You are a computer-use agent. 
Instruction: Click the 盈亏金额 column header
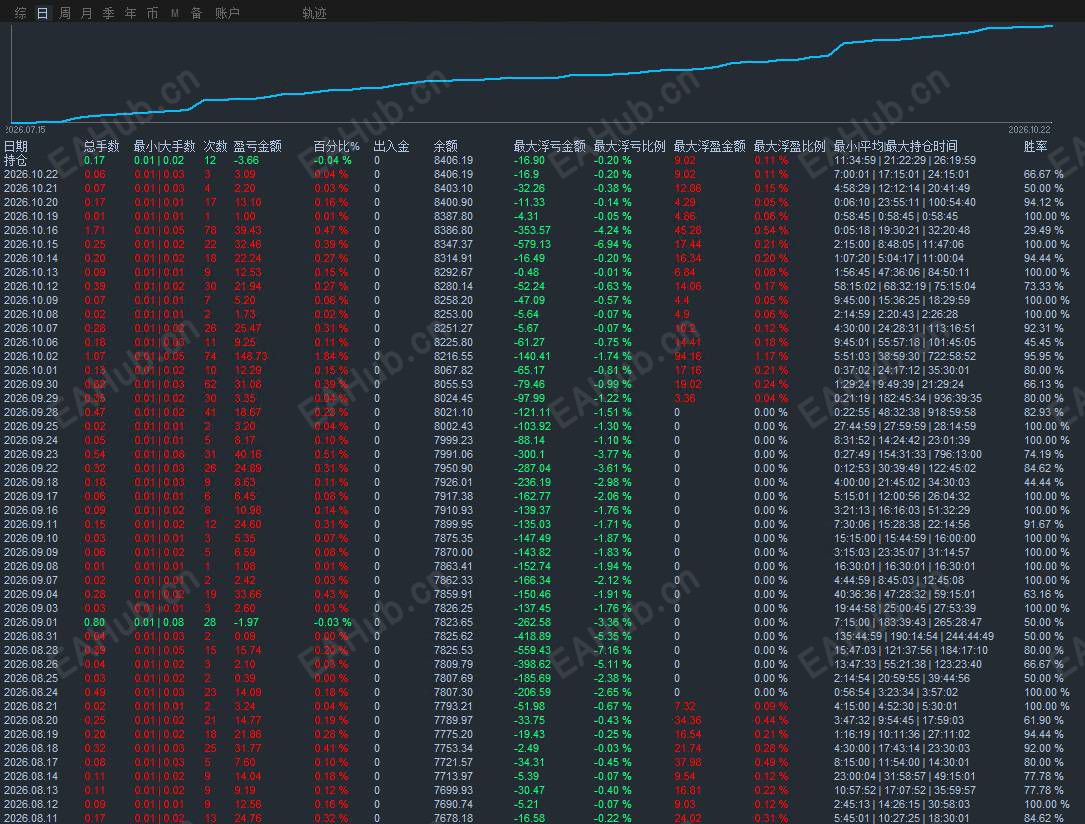pos(257,146)
